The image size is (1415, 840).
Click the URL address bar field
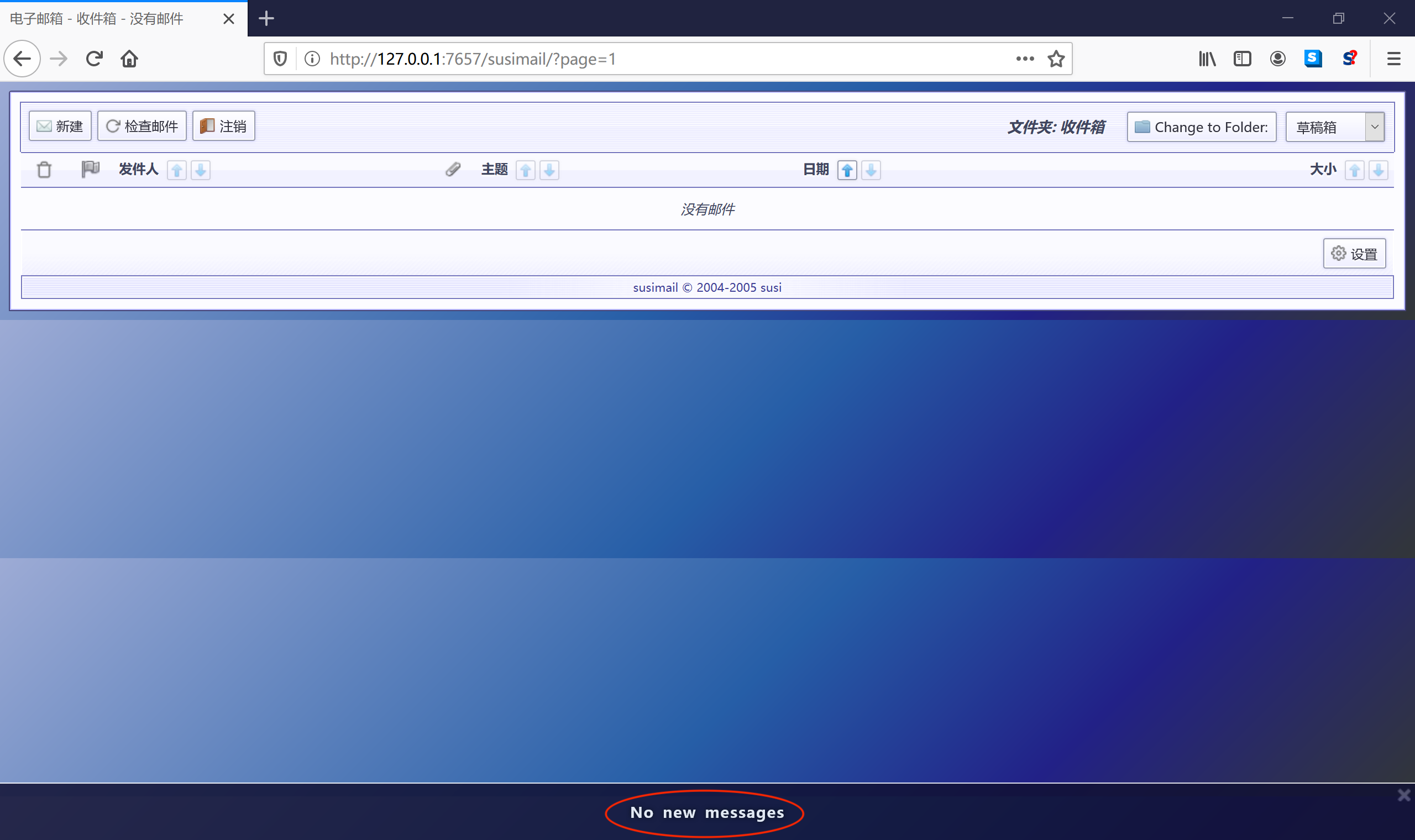pyautogui.click(x=651, y=59)
